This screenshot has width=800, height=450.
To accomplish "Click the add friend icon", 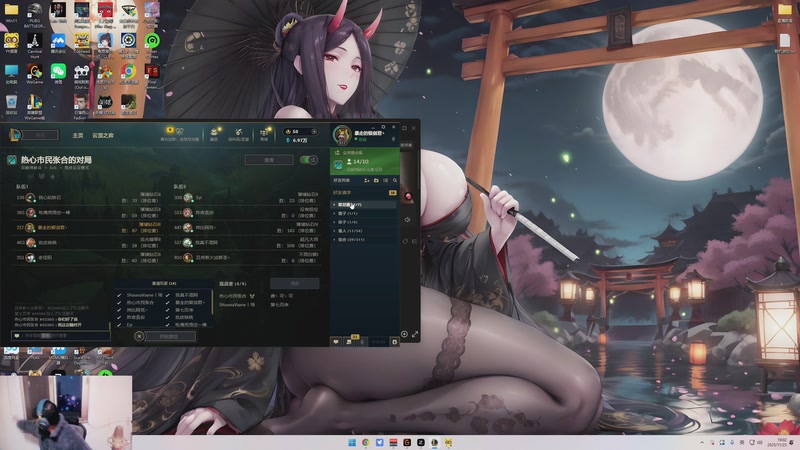I will coord(366,181).
